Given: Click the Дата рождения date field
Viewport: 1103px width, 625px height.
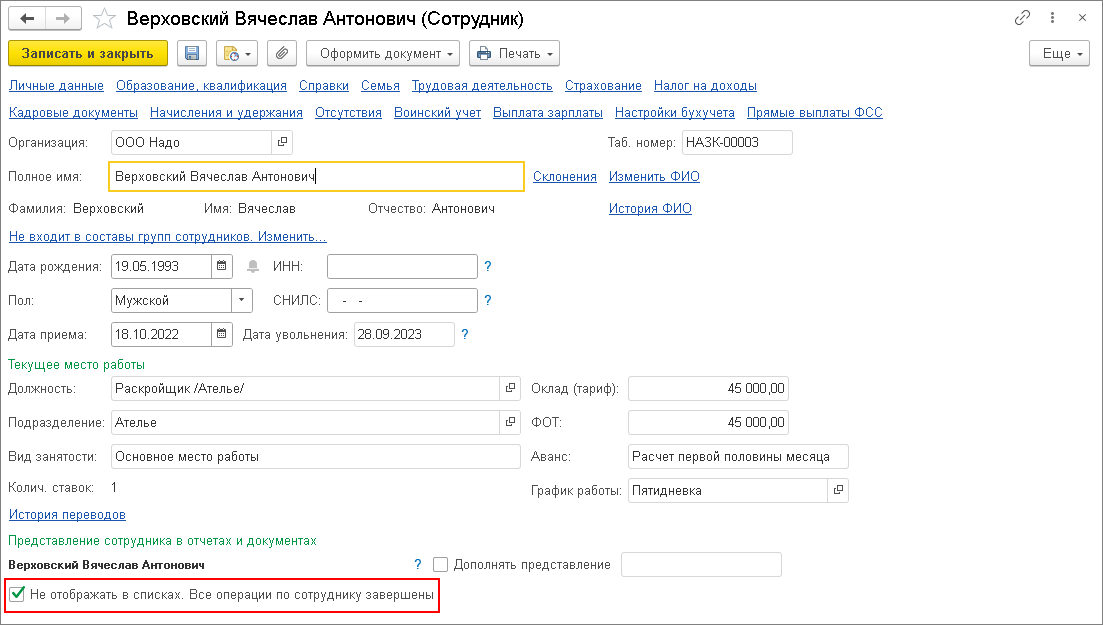Looking at the screenshot, I should pyautogui.click(x=161, y=266).
